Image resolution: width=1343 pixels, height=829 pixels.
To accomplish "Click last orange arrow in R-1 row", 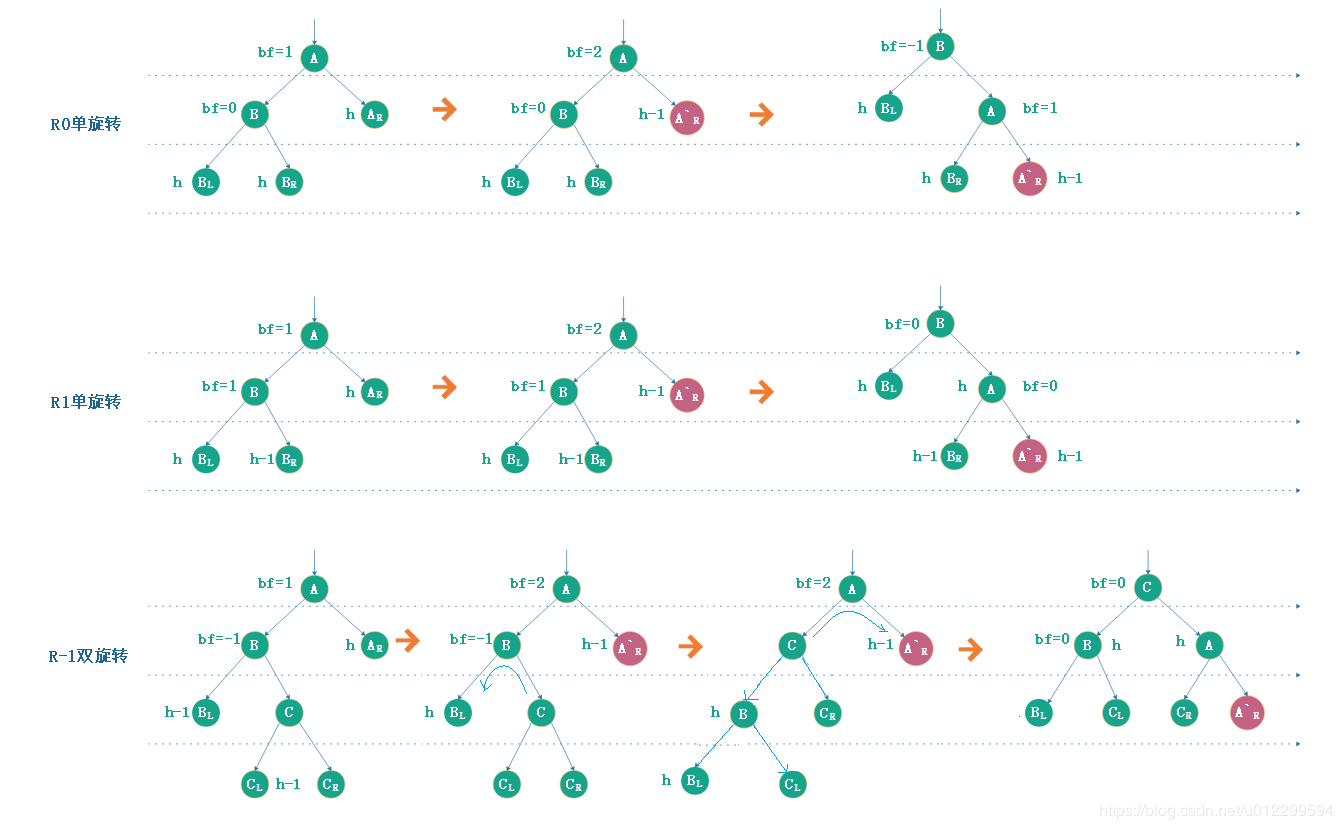I will pos(970,651).
